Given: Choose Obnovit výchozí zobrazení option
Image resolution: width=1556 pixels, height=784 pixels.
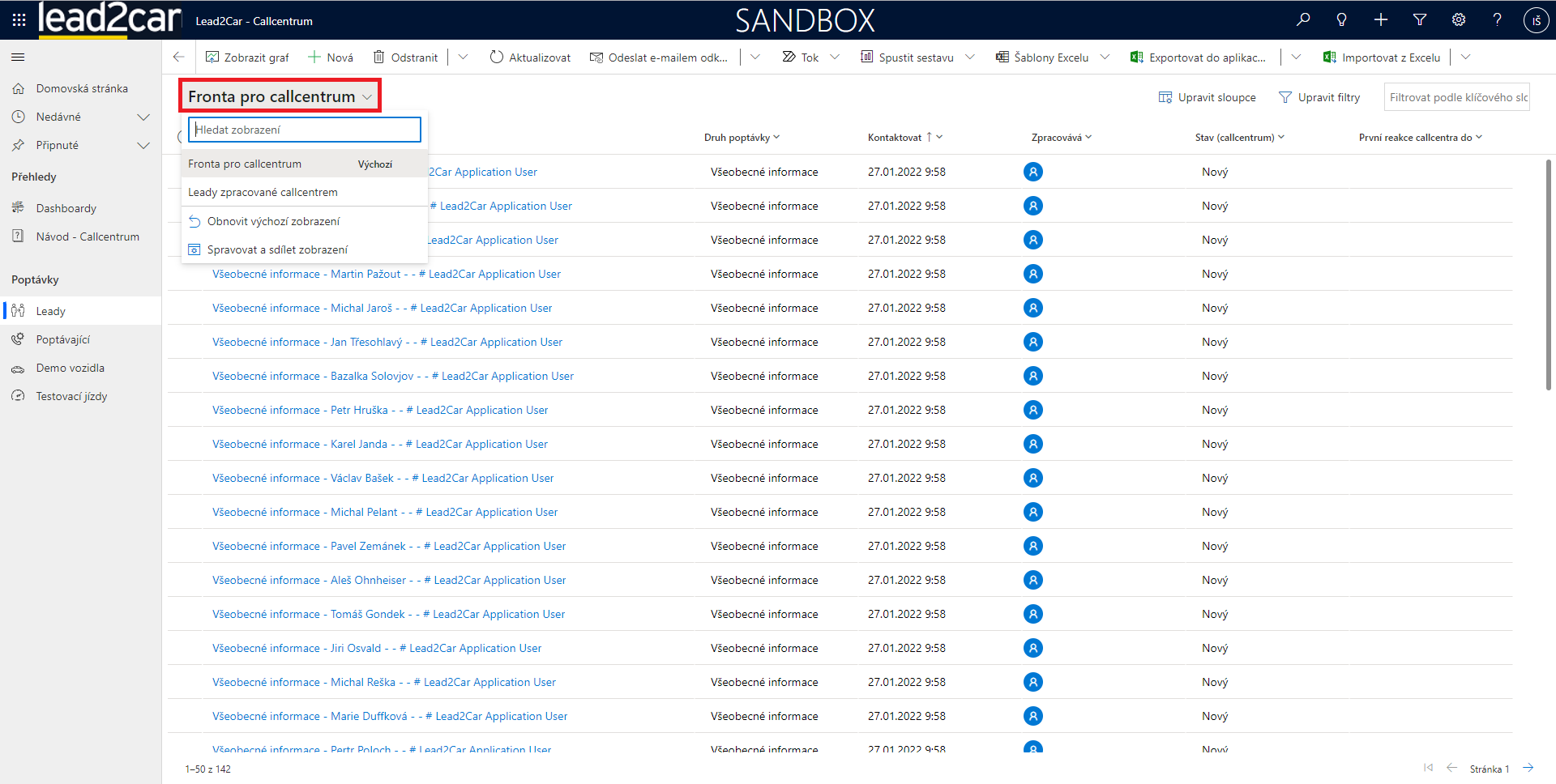Looking at the screenshot, I should tap(273, 221).
